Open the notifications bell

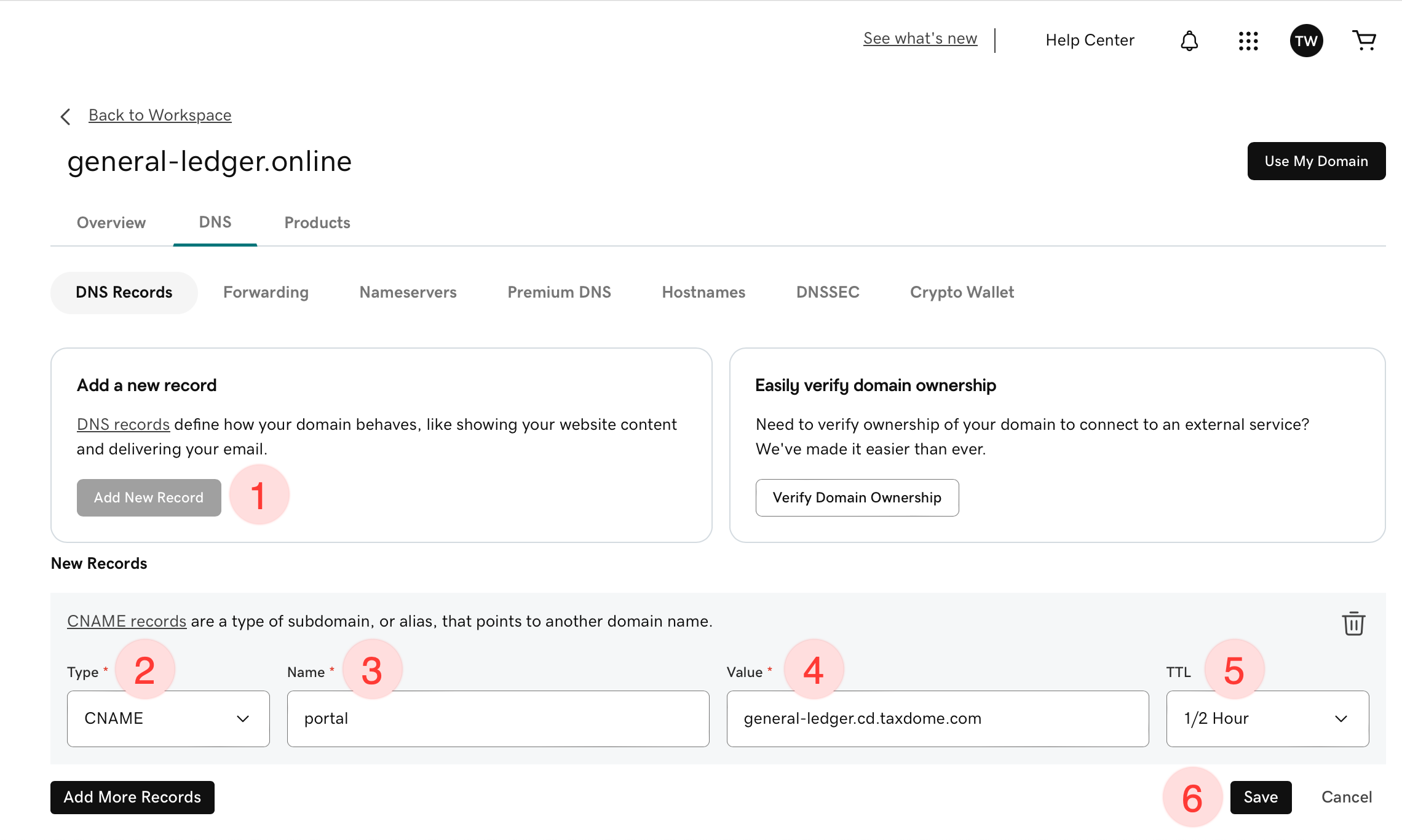coord(1189,41)
